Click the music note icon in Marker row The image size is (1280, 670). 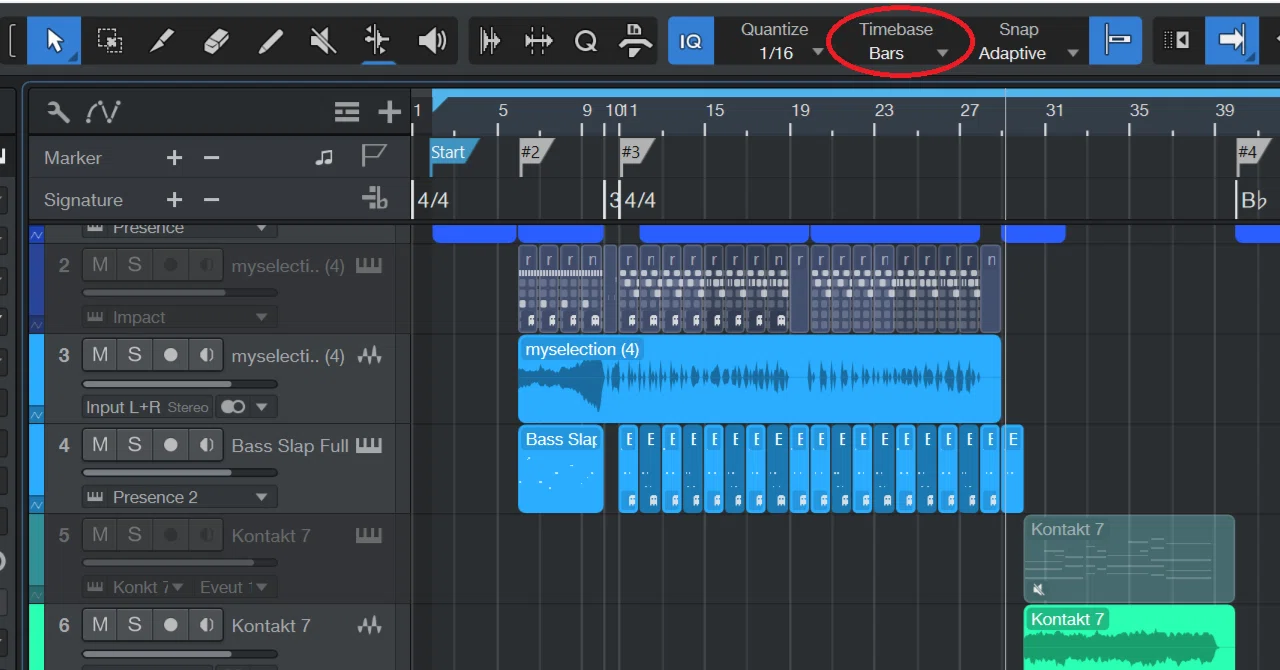coord(324,157)
